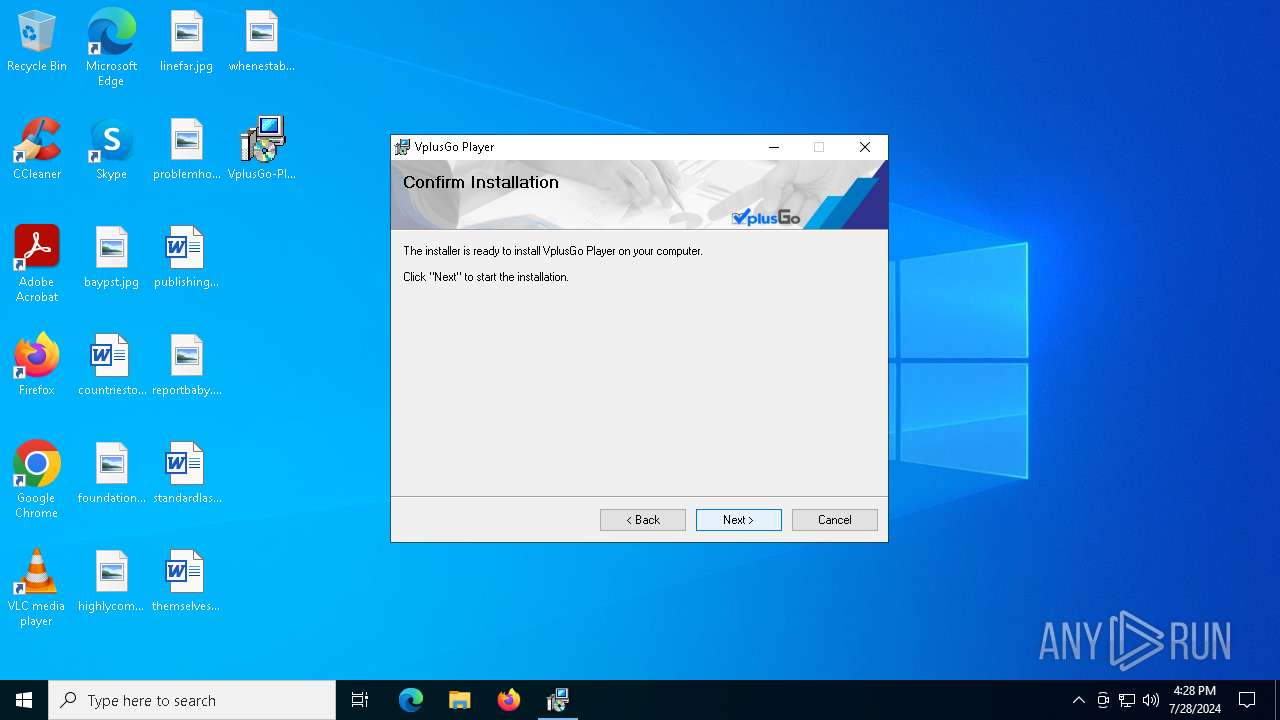Select the VplusGo-Pl... installer desktop icon

(x=261, y=150)
